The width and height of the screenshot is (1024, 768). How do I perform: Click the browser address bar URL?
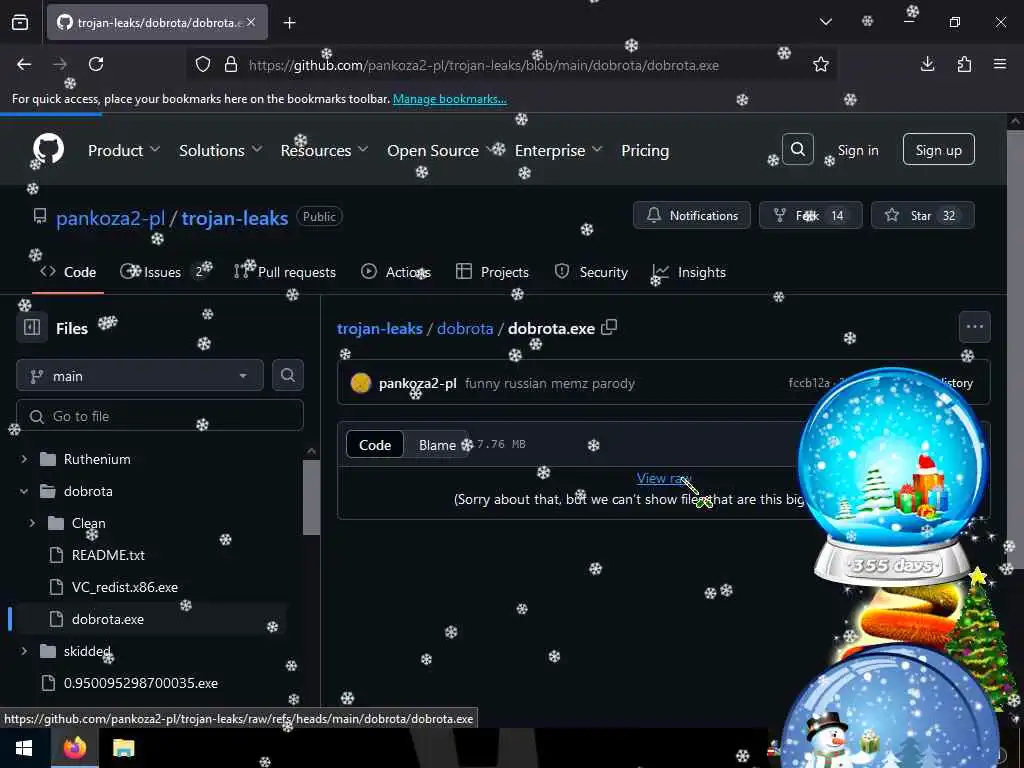[x=483, y=65]
